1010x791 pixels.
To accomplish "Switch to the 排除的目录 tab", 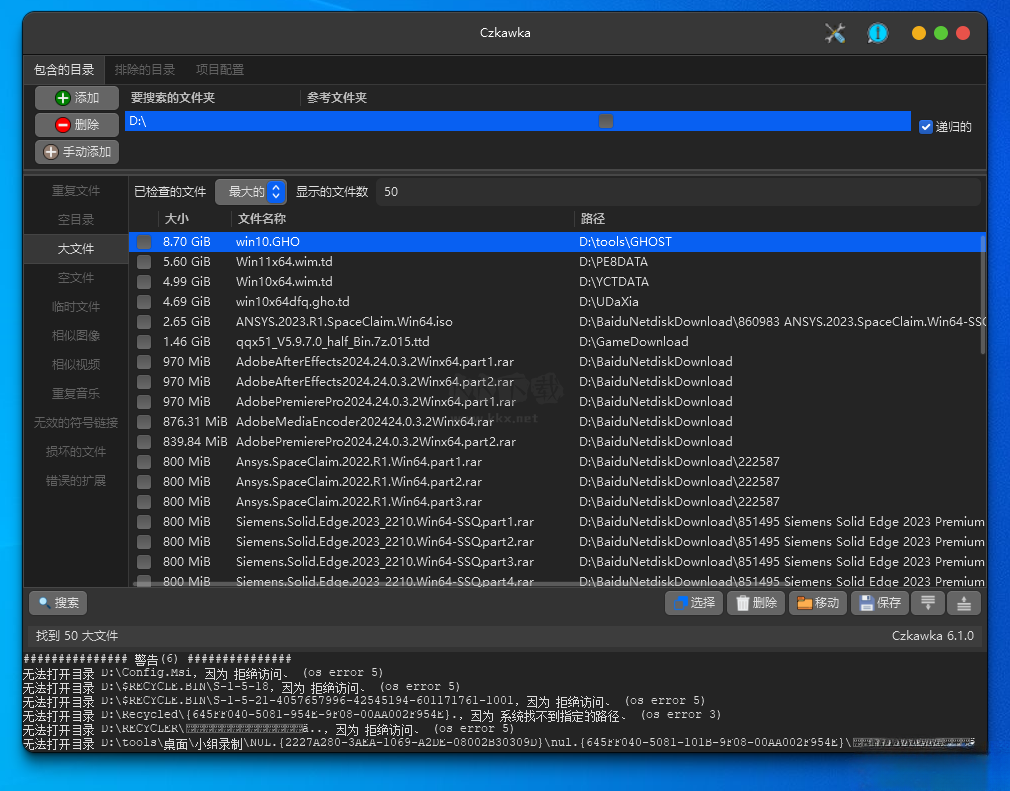I will point(145,70).
